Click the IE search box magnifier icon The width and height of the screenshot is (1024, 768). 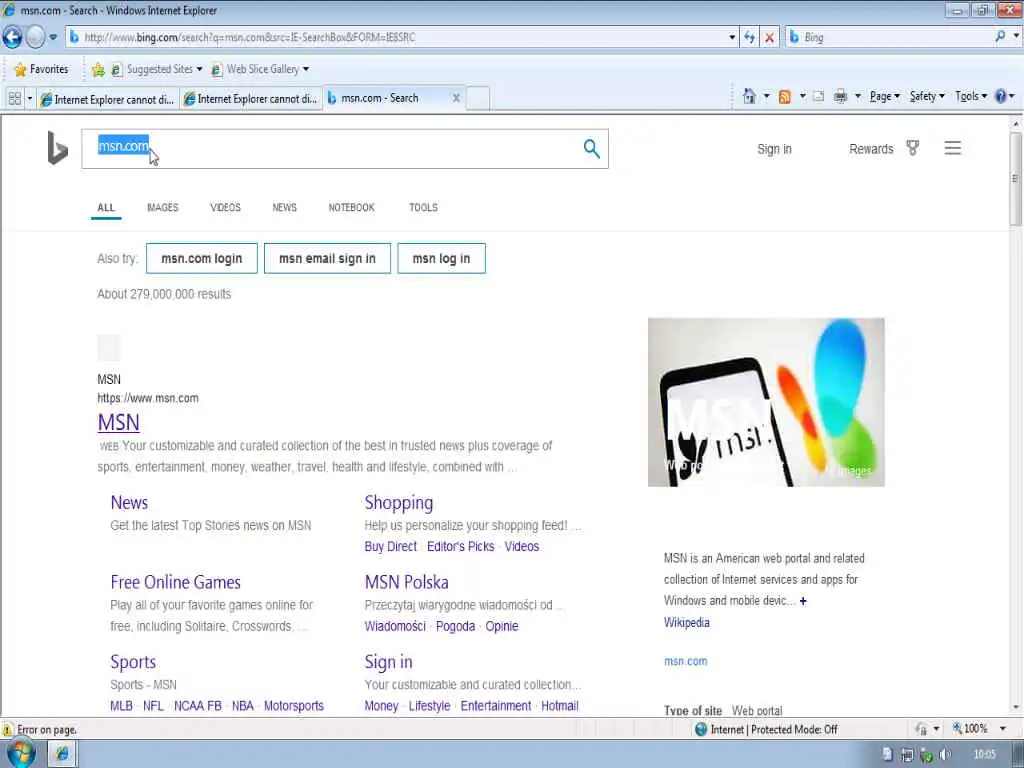click(1000, 37)
